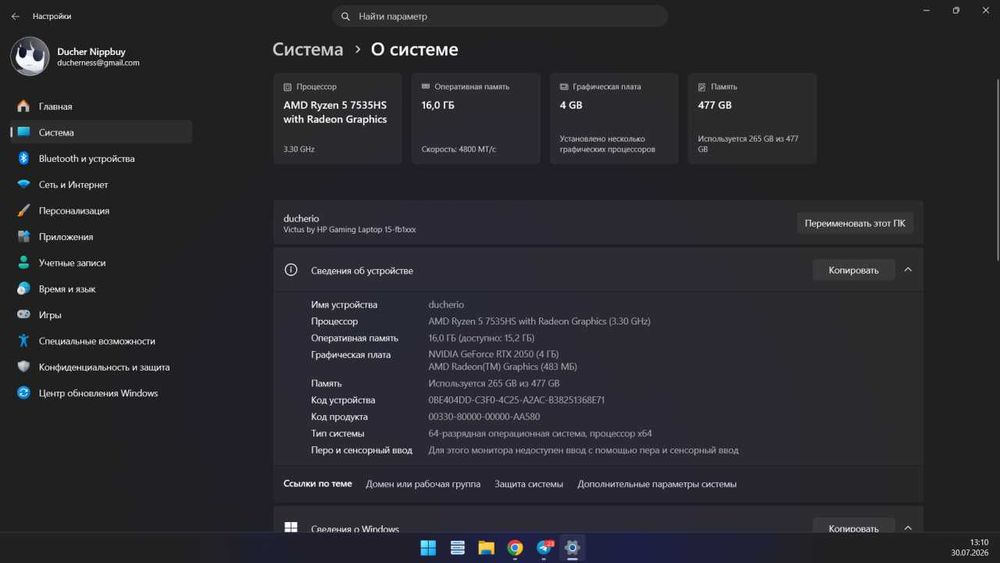This screenshot has height=563, width=1000.
Task: Open Защита системы link
Action: [529, 484]
